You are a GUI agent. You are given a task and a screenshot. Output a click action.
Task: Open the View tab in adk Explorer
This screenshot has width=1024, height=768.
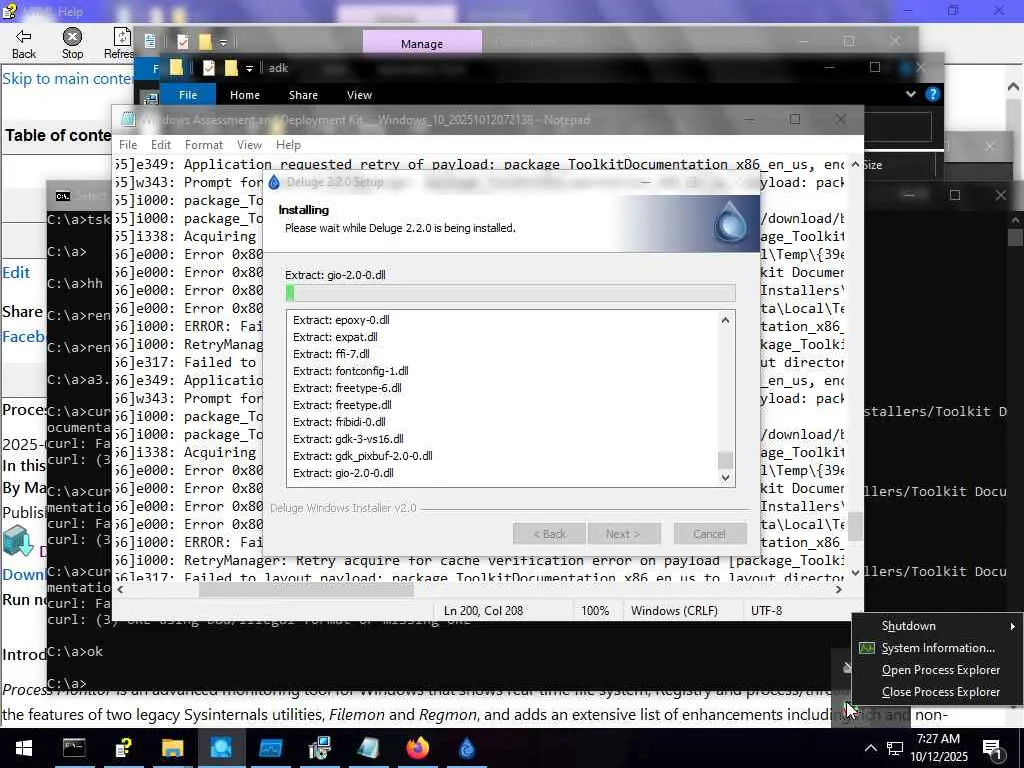359,95
